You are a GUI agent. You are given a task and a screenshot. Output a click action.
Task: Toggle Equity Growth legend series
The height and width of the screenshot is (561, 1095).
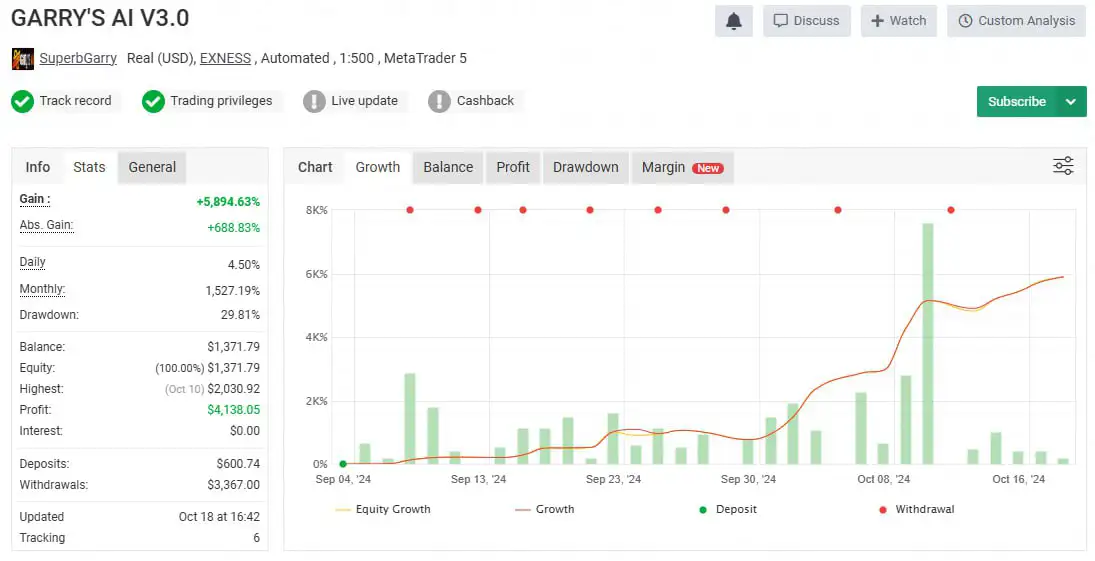tap(383, 509)
